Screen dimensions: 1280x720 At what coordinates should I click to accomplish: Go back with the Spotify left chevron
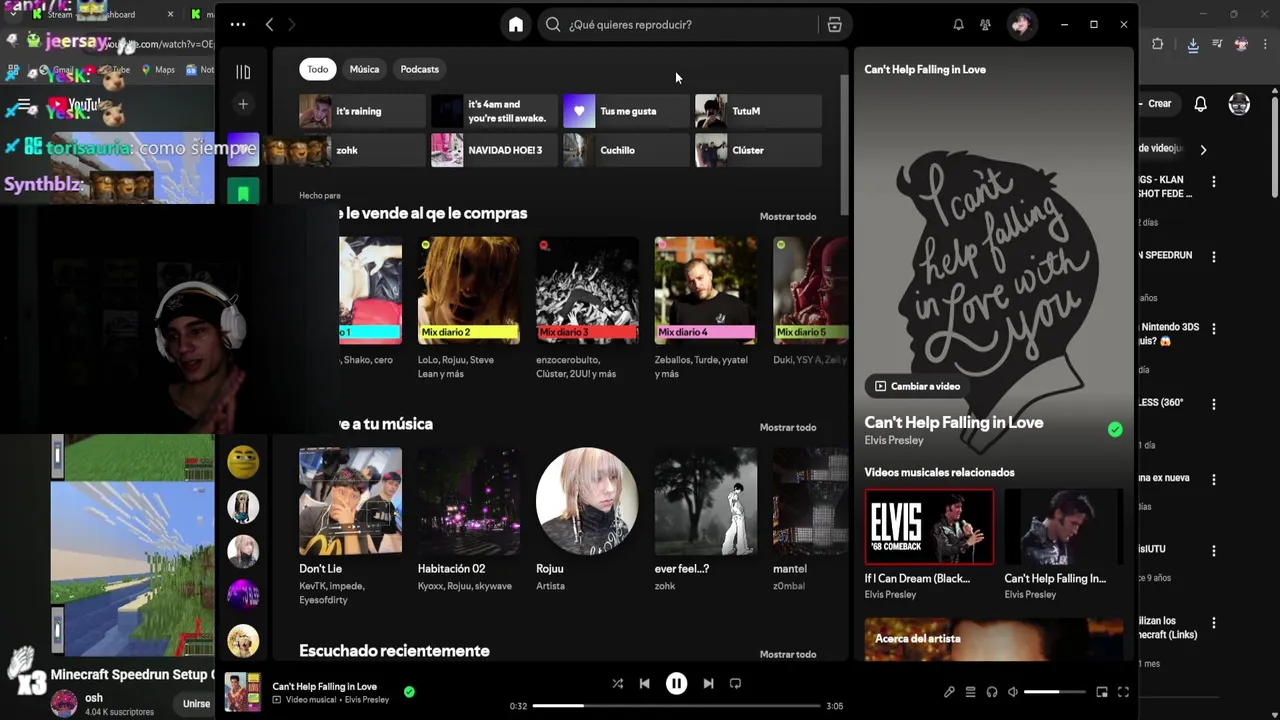tap(269, 24)
